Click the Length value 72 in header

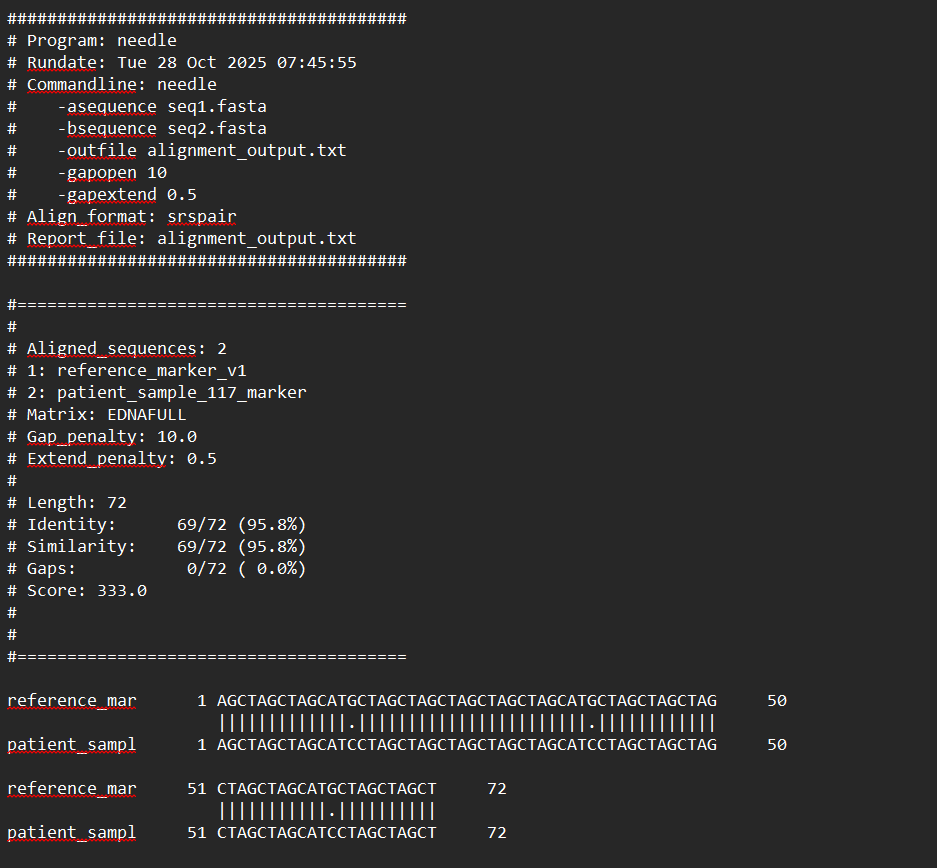coord(116,503)
